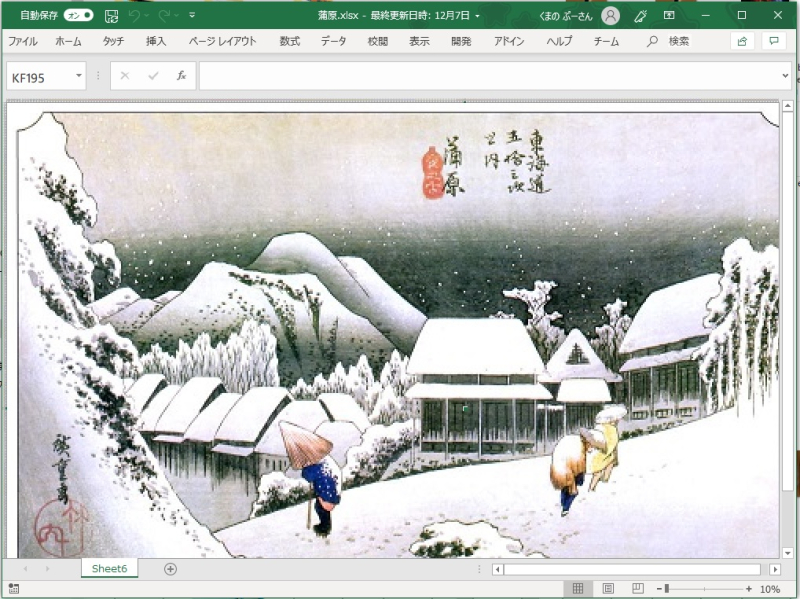Switch to the 挿入 ribbon tab

pyautogui.click(x=156, y=41)
